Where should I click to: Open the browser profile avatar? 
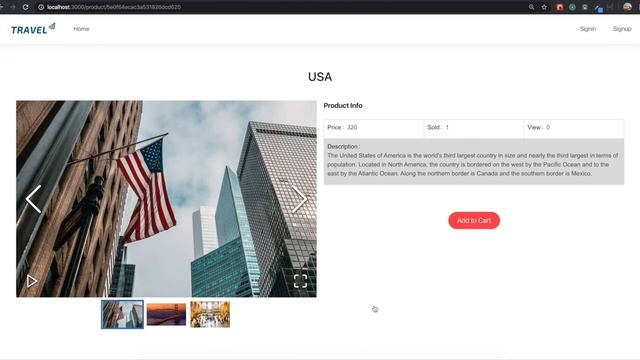627,7
